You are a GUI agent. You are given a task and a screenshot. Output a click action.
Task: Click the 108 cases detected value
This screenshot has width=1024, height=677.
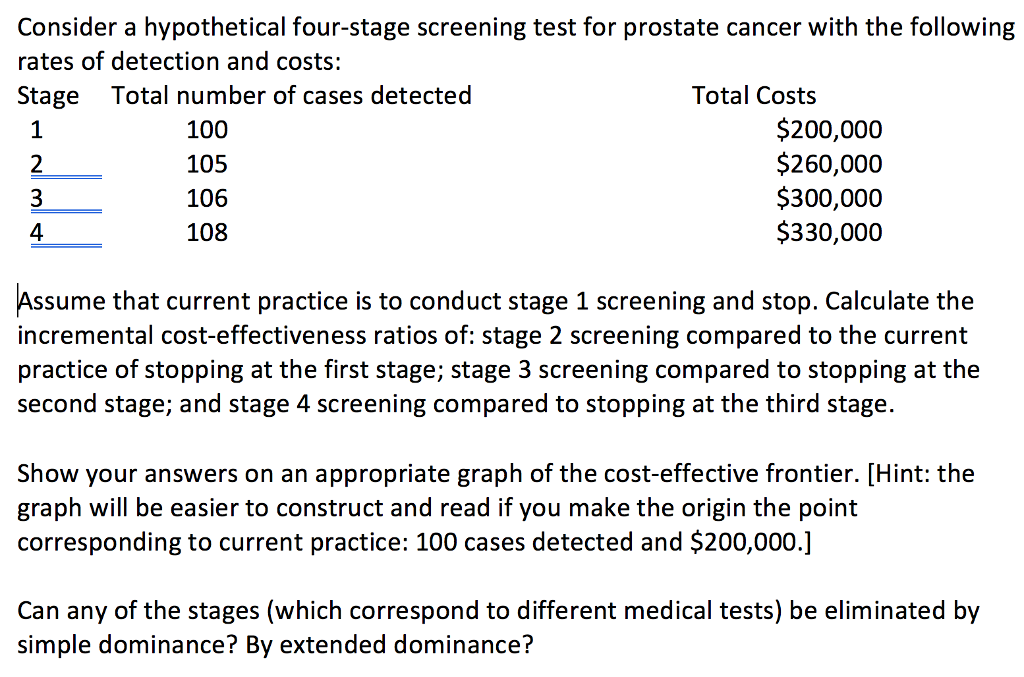[207, 232]
